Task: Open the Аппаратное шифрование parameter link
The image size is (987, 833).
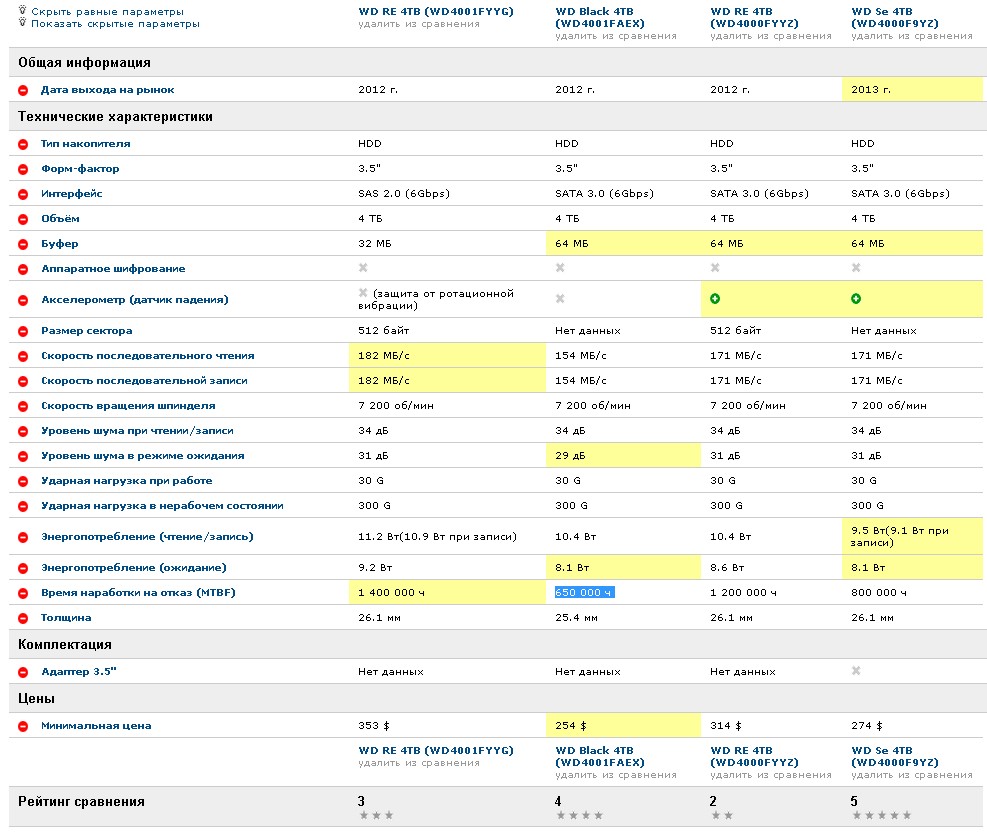Action: (113, 269)
